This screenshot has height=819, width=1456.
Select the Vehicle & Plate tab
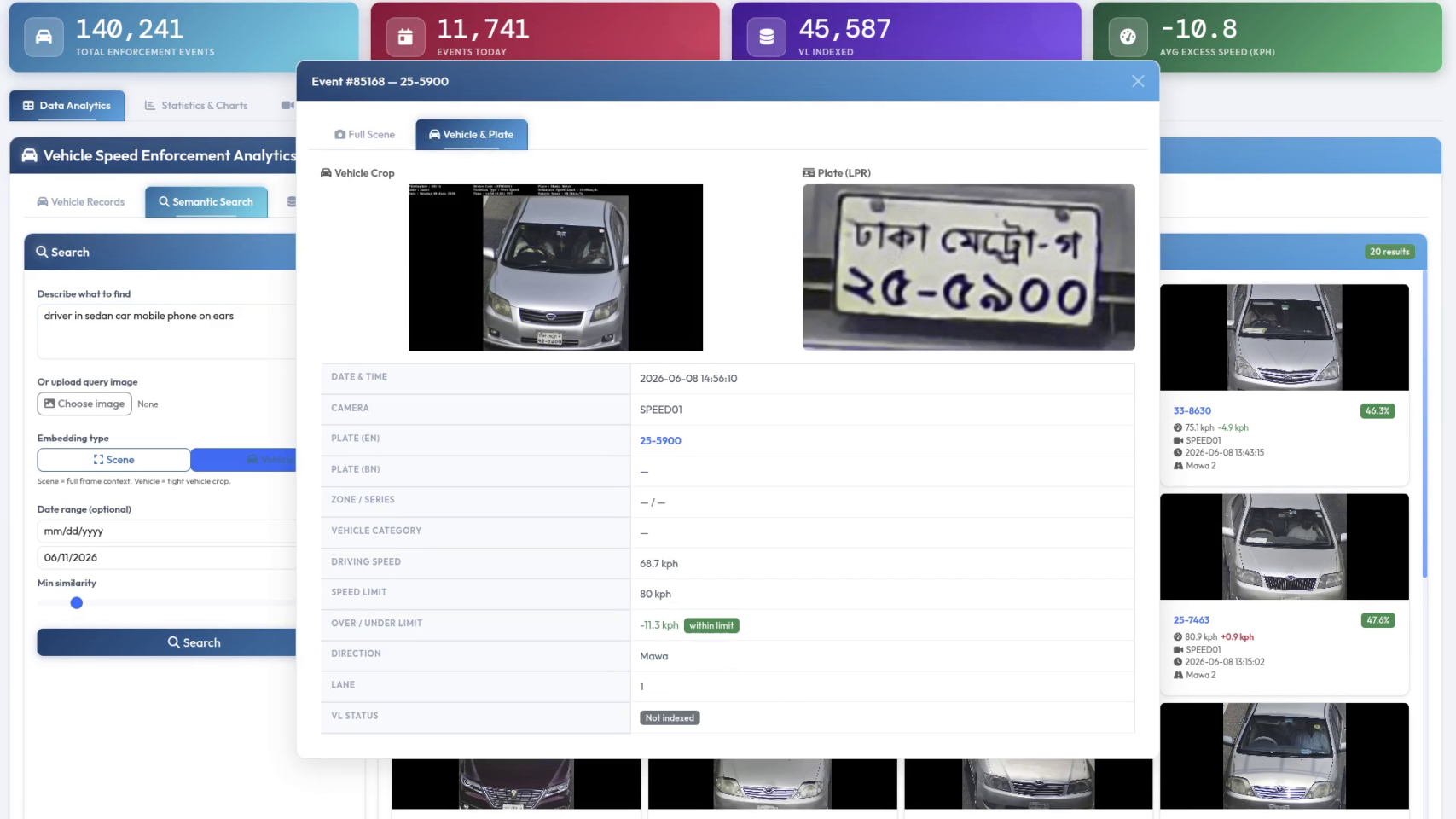click(472, 134)
